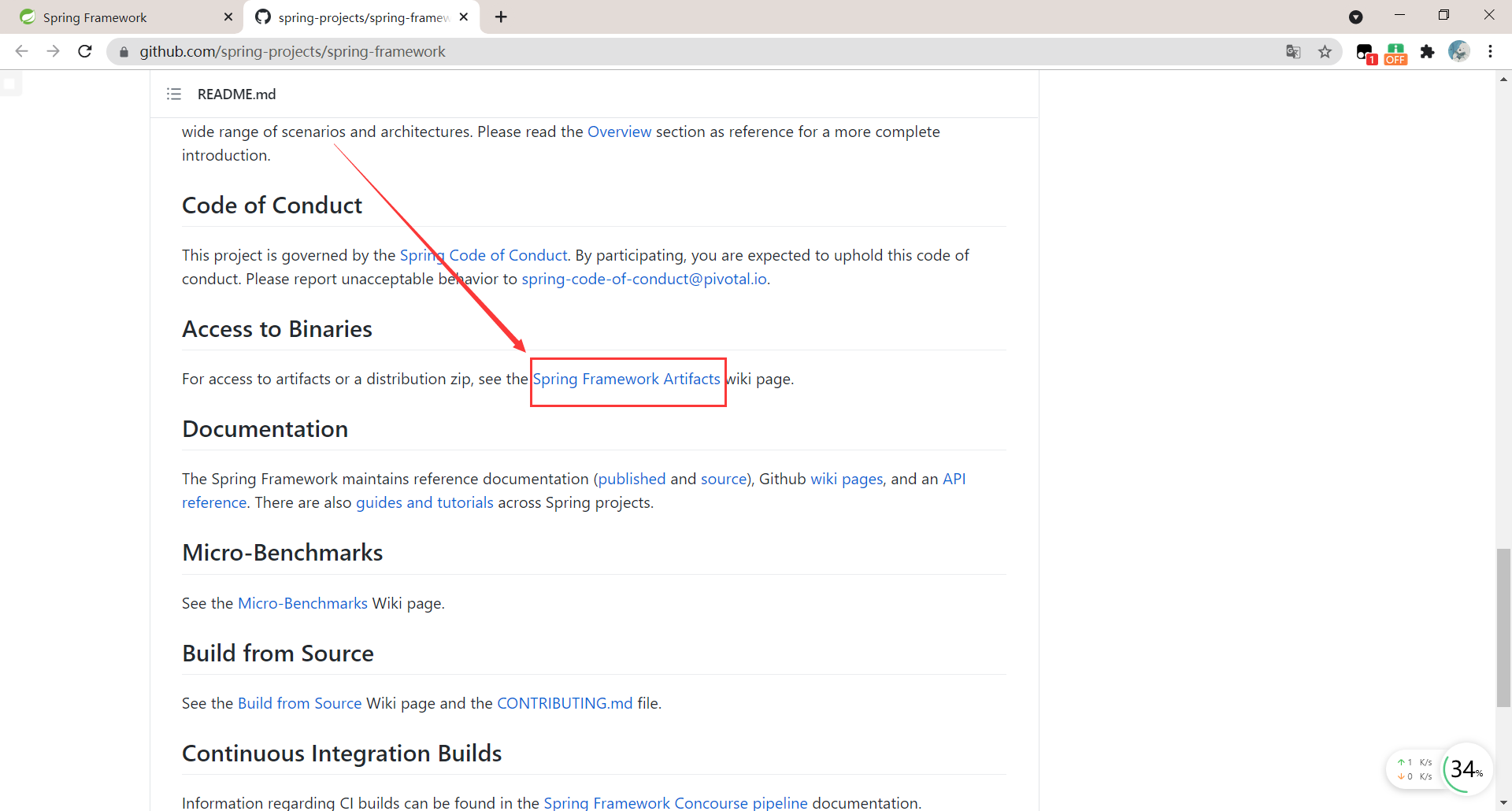Open the Extensions puzzle icon

coord(1427,52)
